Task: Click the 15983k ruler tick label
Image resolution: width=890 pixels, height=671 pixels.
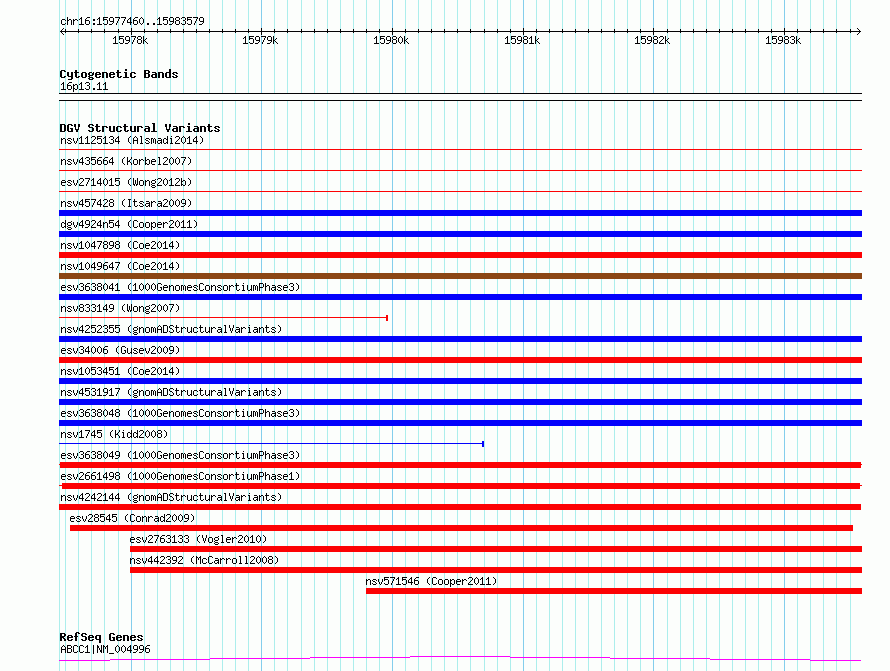Action: click(783, 40)
